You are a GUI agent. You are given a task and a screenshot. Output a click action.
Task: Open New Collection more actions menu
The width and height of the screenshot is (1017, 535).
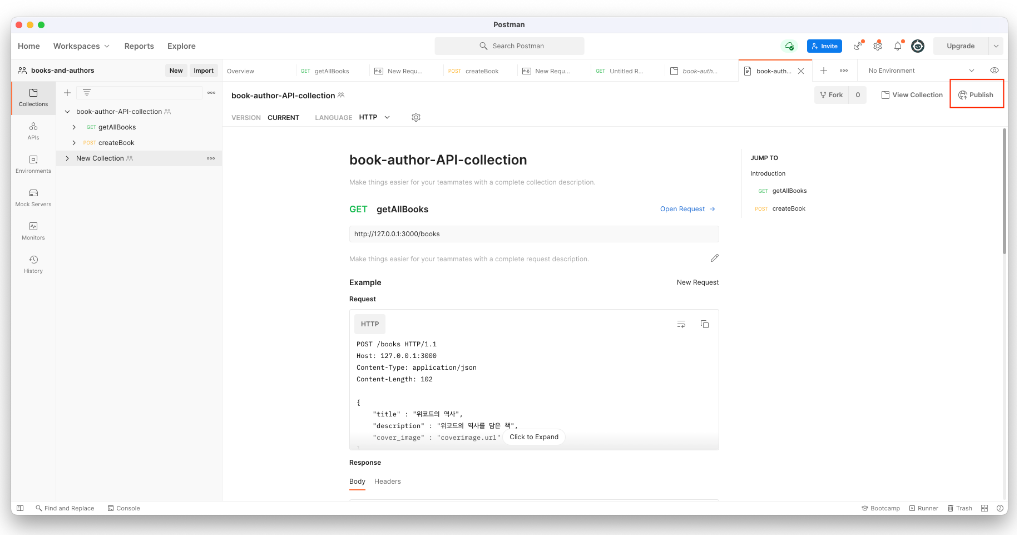[x=211, y=158]
